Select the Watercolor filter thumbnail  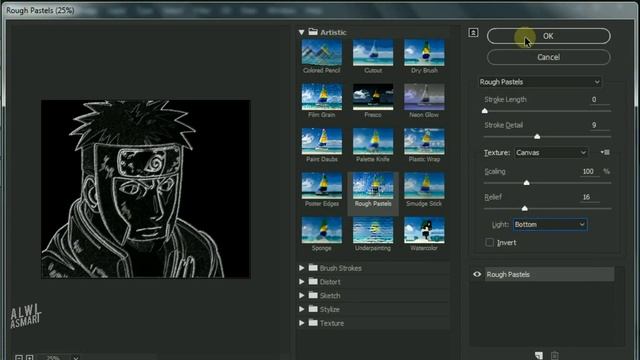click(x=424, y=230)
